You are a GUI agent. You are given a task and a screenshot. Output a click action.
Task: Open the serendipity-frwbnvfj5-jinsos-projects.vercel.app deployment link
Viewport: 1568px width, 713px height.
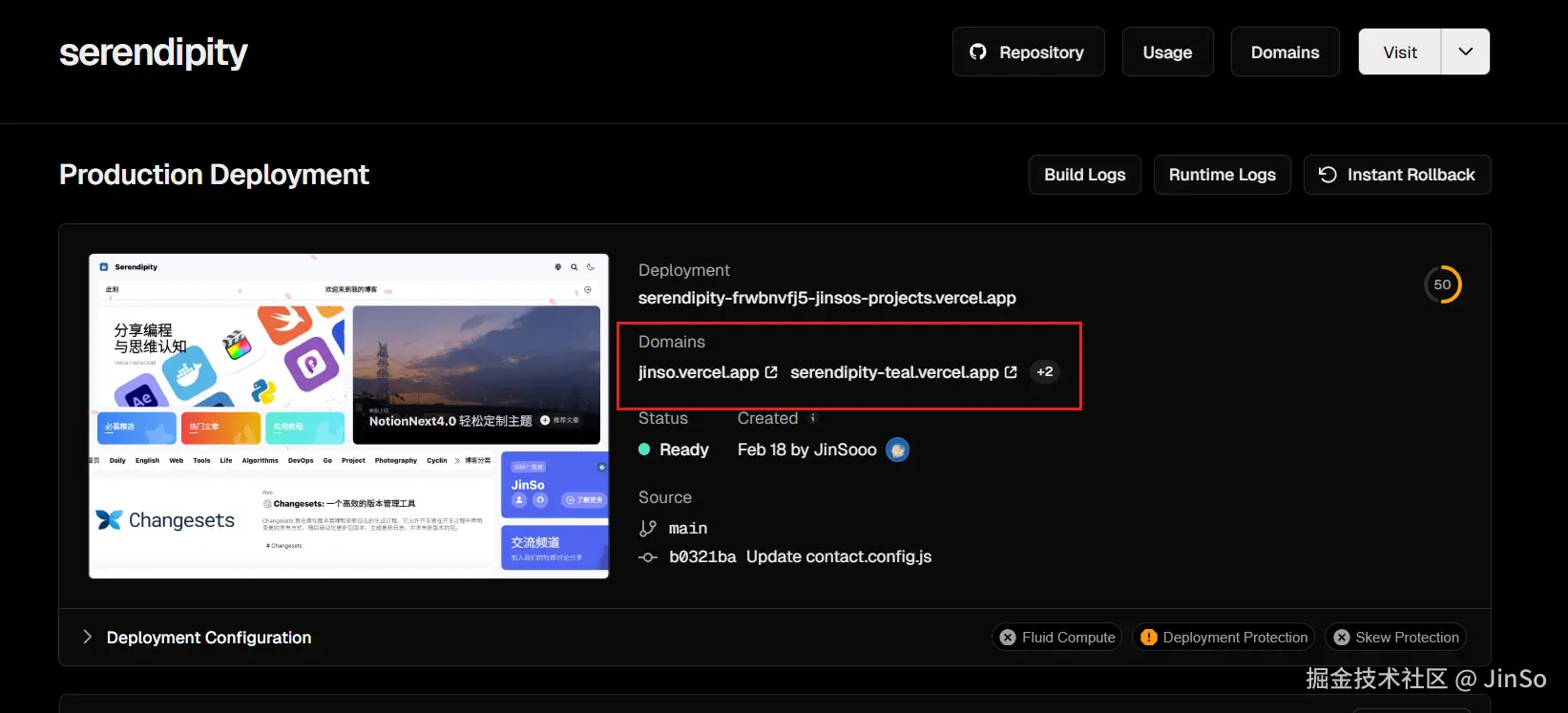[826, 298]
